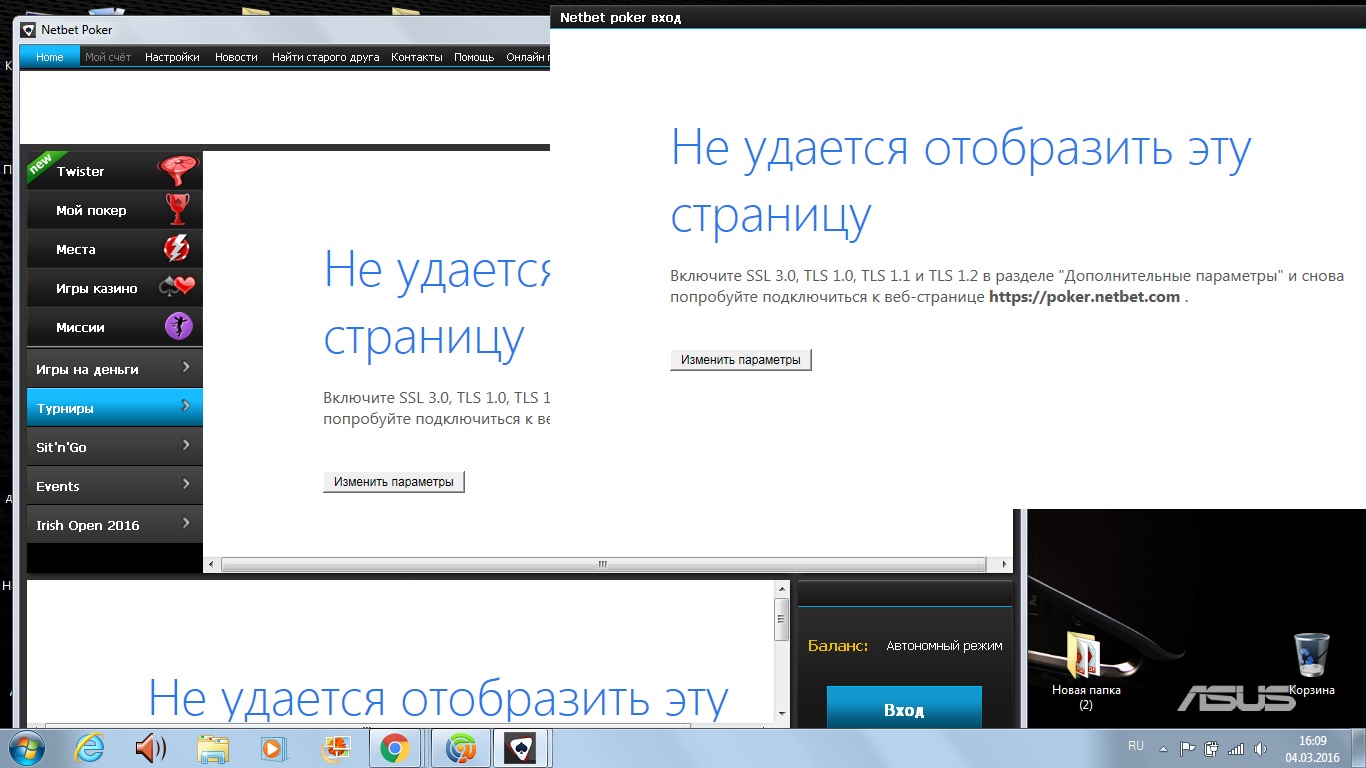
Task: Click the Мой покер sidebar label
Action: click(91, 211)
